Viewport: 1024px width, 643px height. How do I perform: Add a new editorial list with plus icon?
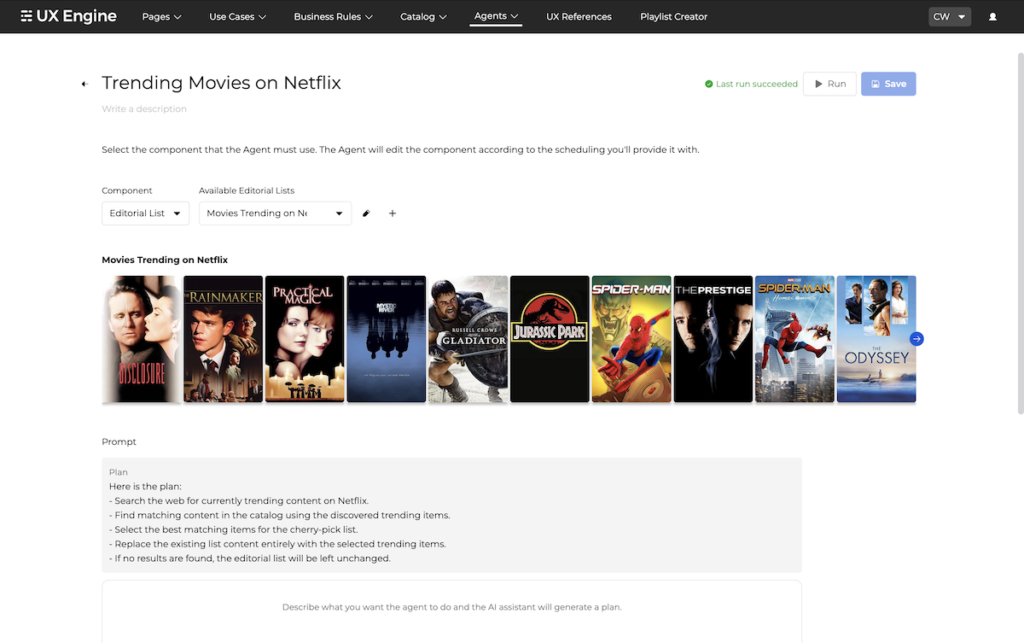[392, 213]
